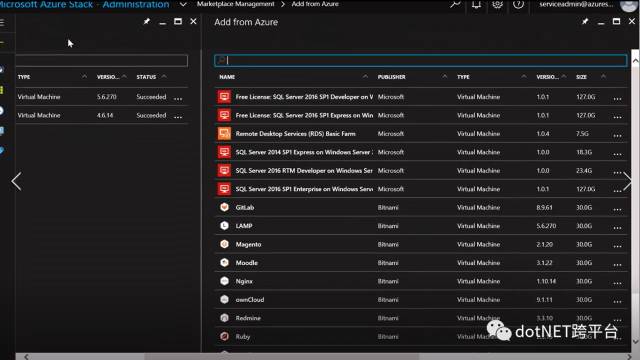
Task: Click SQL Server 2016 SP1 Enterprise icon
Action: pos(224,189)
